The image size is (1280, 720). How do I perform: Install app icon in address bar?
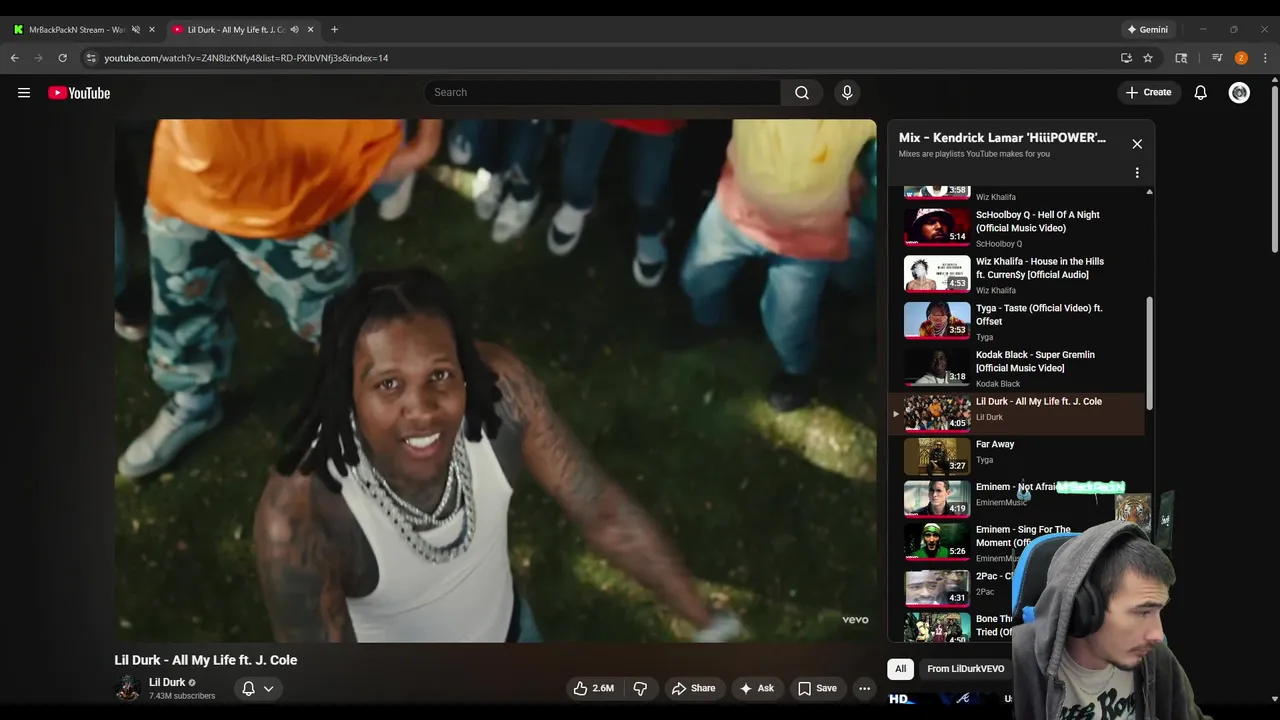1126,58
